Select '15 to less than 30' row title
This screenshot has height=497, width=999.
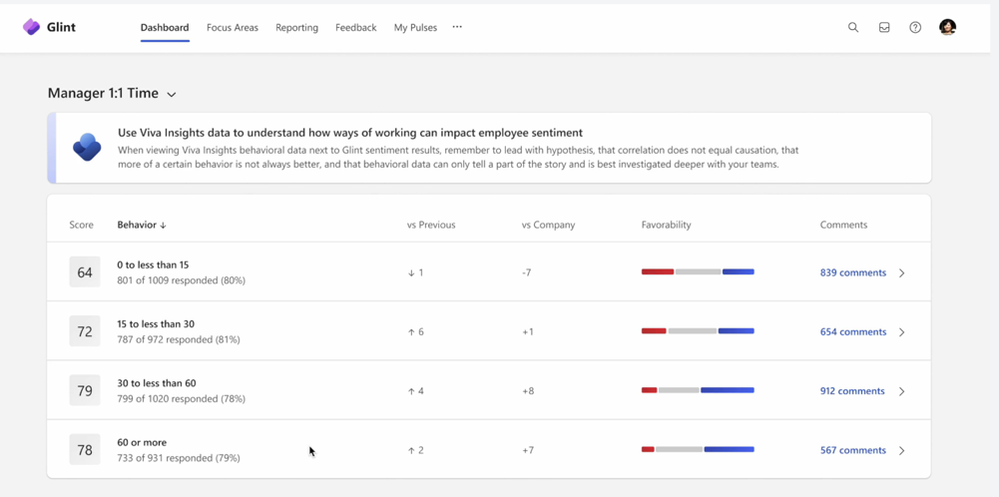coord(156,324)
